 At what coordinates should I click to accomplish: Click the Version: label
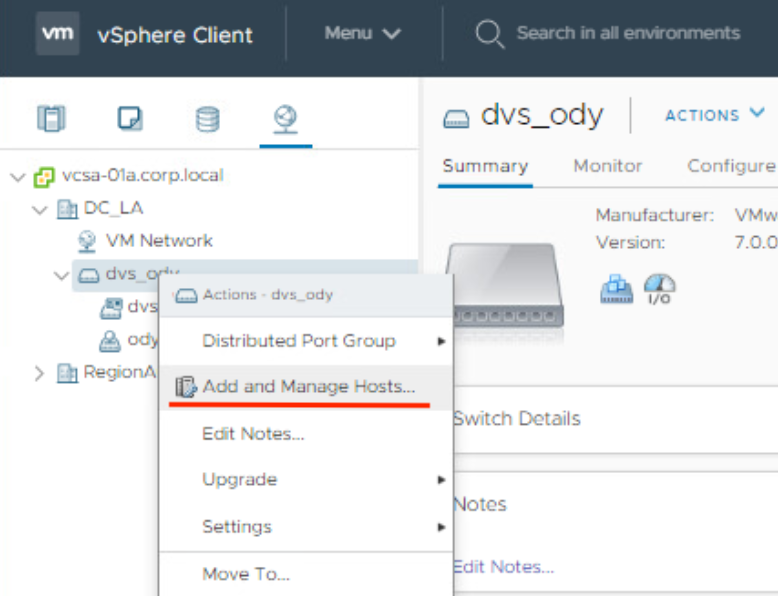(630, 243)
